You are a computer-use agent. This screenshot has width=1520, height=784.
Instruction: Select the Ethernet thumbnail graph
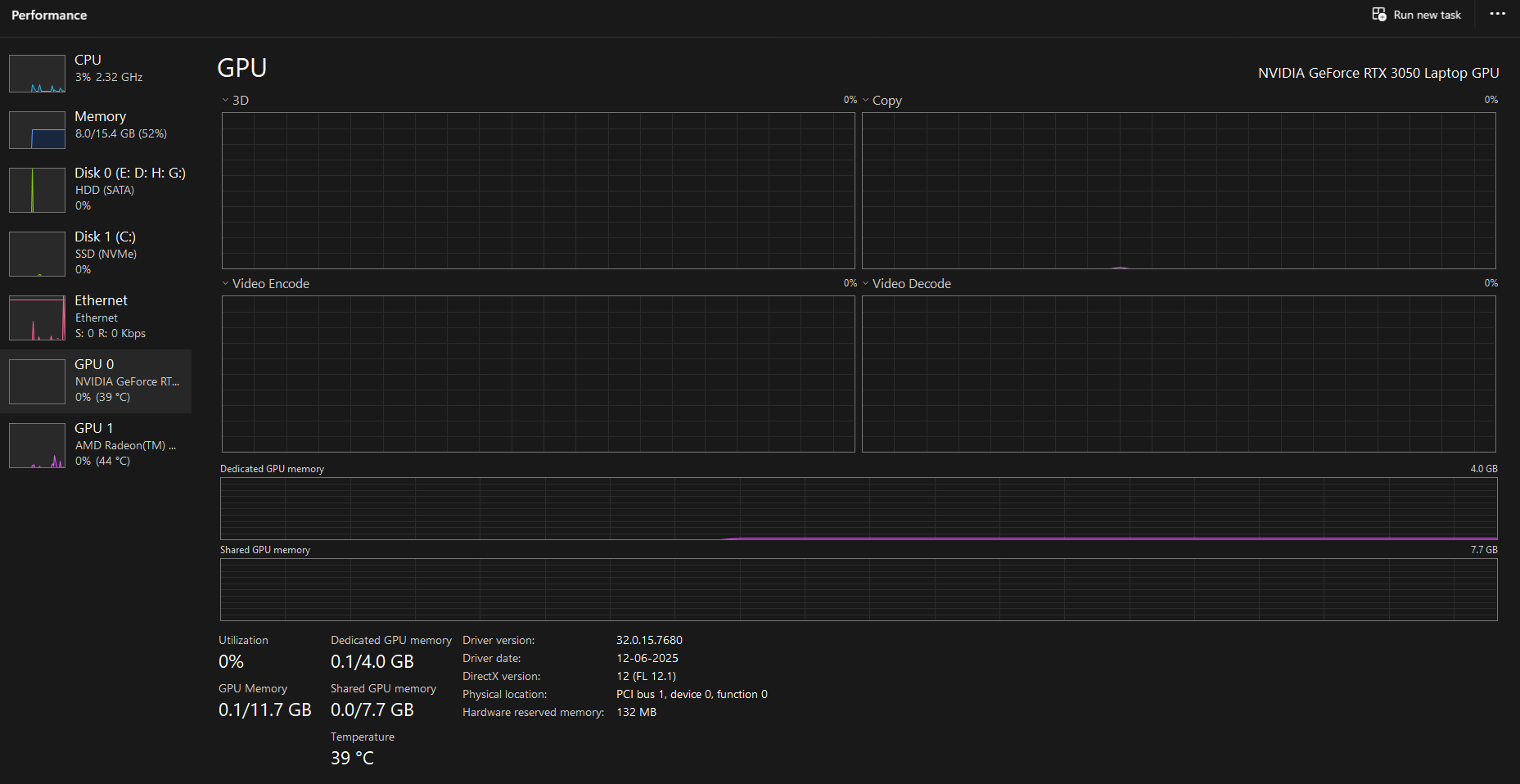coord(37,318)
